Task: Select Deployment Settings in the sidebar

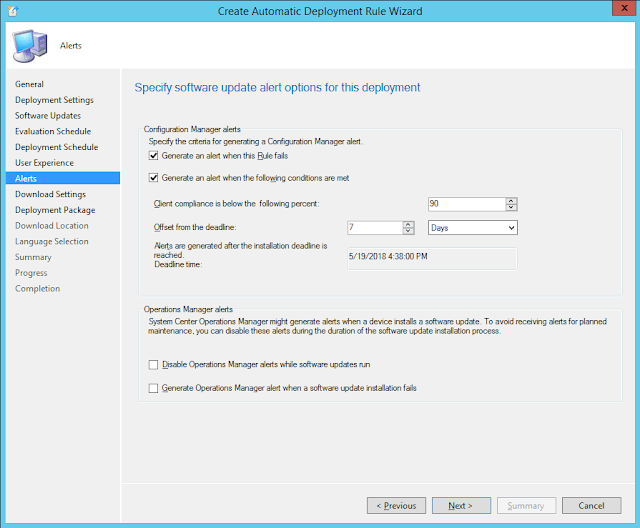Action: pyautogui.click(x=54, y=100)
